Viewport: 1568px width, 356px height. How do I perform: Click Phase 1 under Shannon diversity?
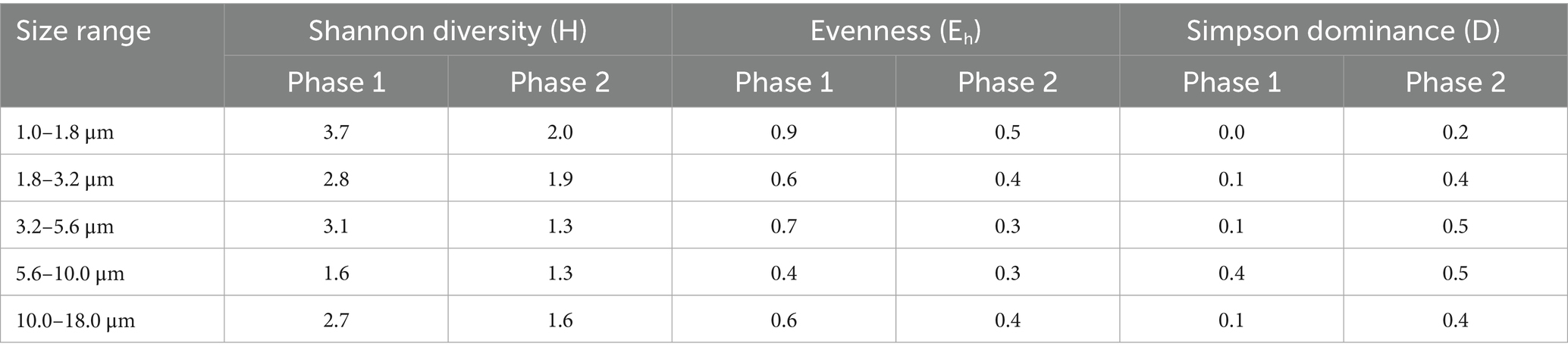tap(336, 82)
